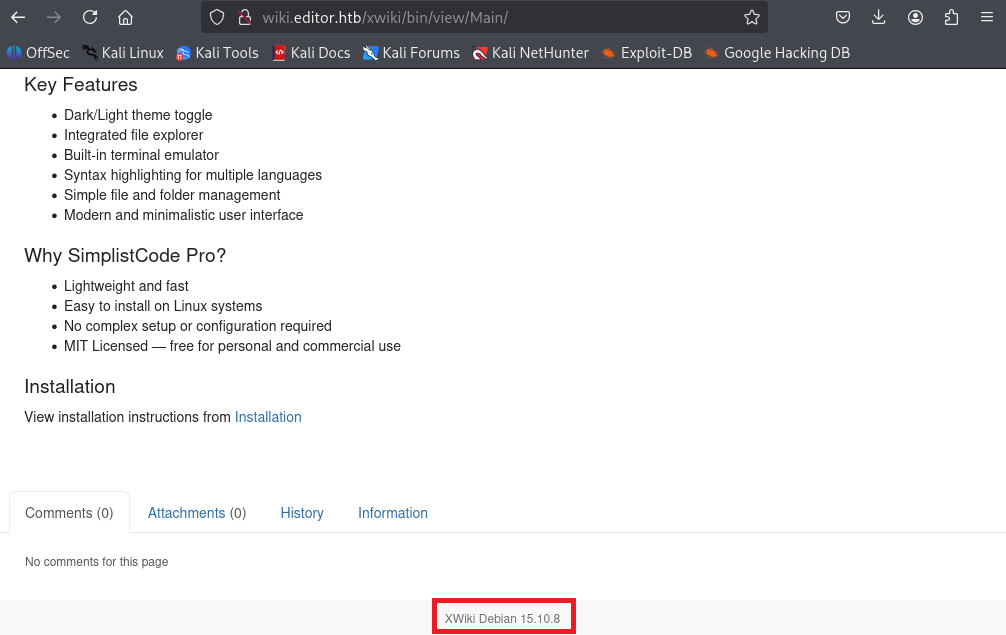
Task: View site security lock information
Action: (x=243, y=17)
